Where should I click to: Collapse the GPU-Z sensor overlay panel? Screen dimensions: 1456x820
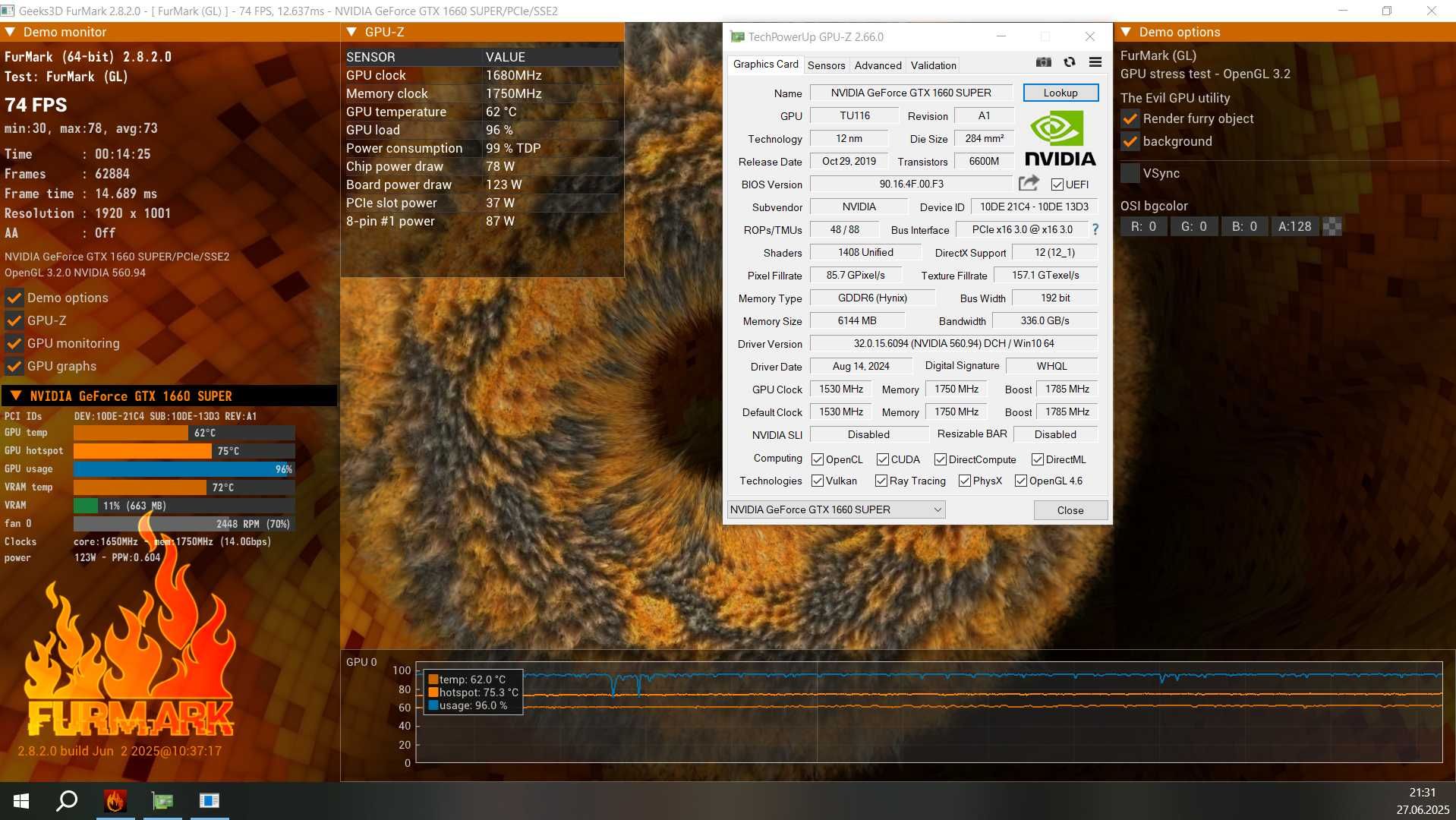351,32
